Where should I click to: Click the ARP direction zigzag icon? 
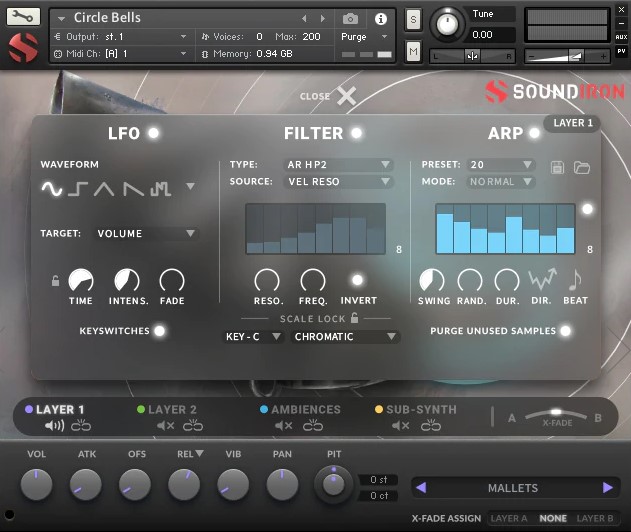pyautogui.click(x=542, y=278)
